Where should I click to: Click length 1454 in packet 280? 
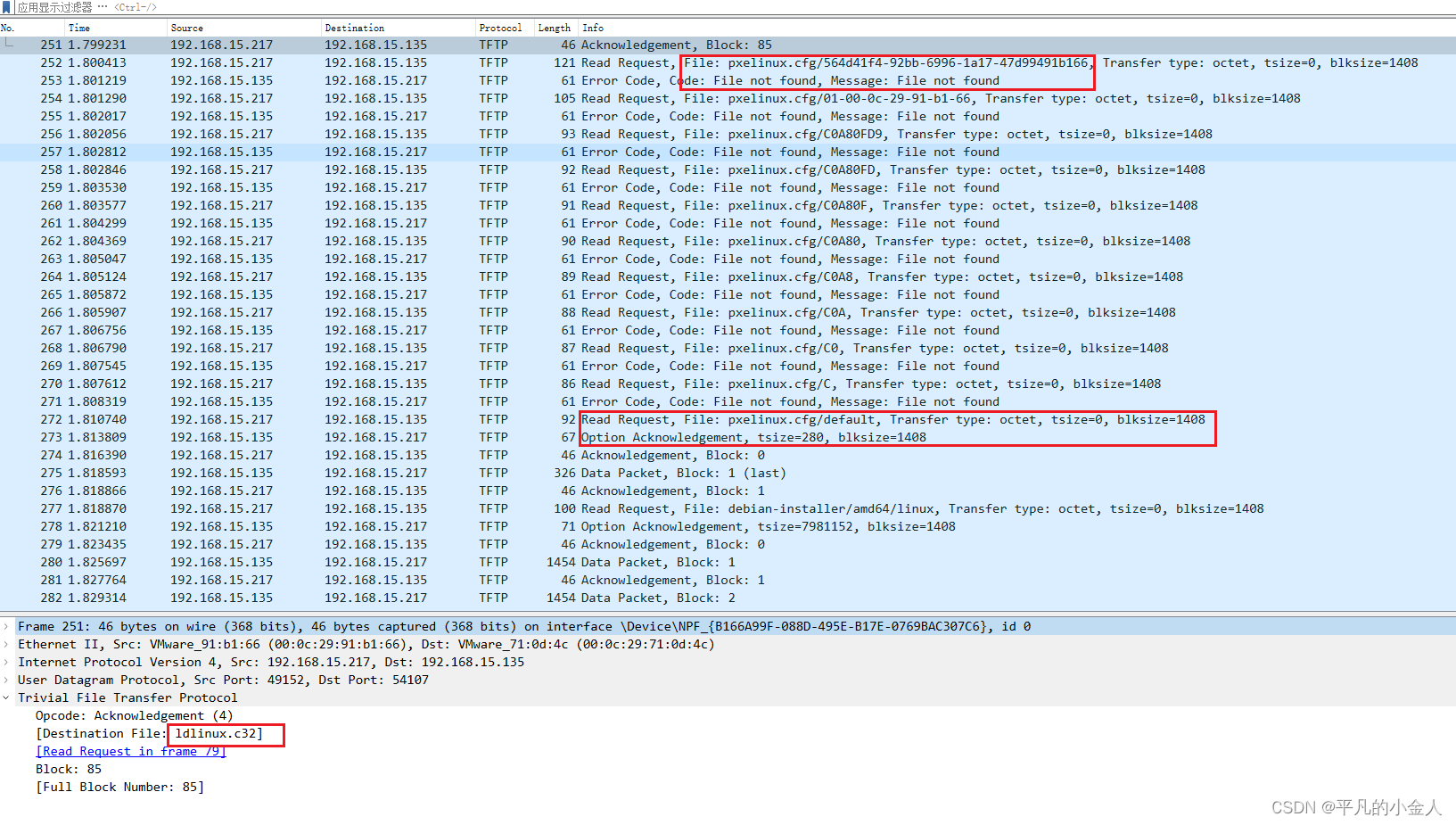pyautogui.click(x=561, y=562)
